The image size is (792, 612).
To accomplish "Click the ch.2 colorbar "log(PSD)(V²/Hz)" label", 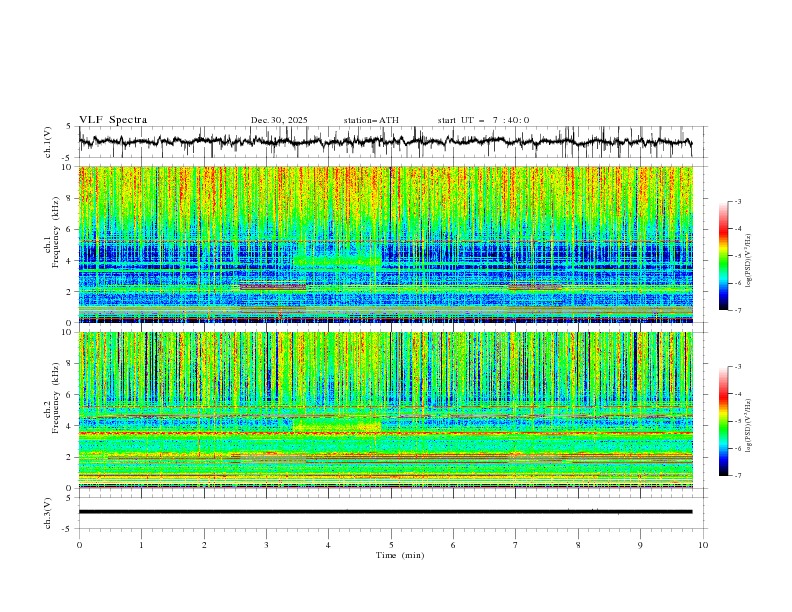I will point(749,426).
